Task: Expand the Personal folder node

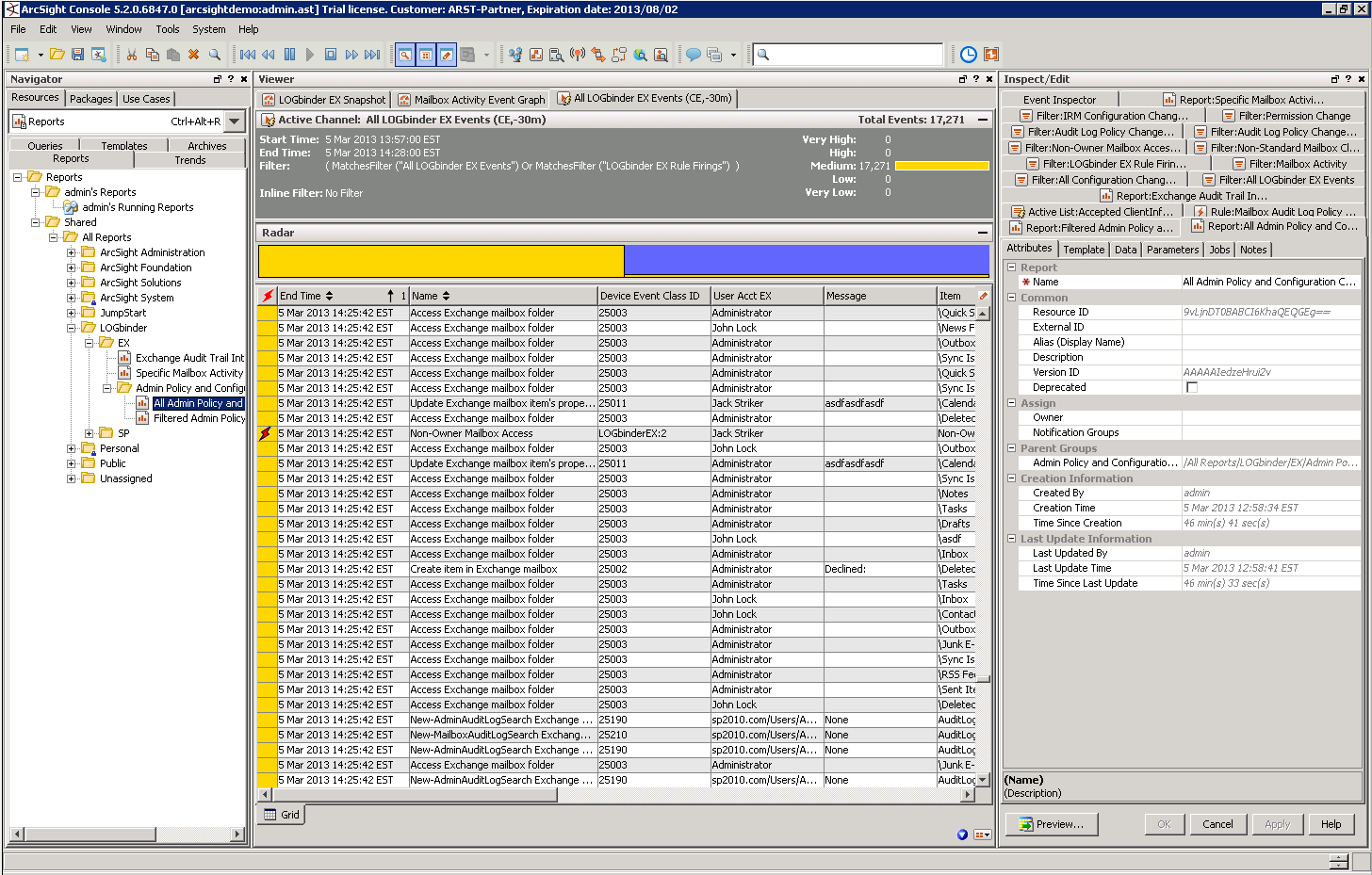Action: click(x=71, y=448)
